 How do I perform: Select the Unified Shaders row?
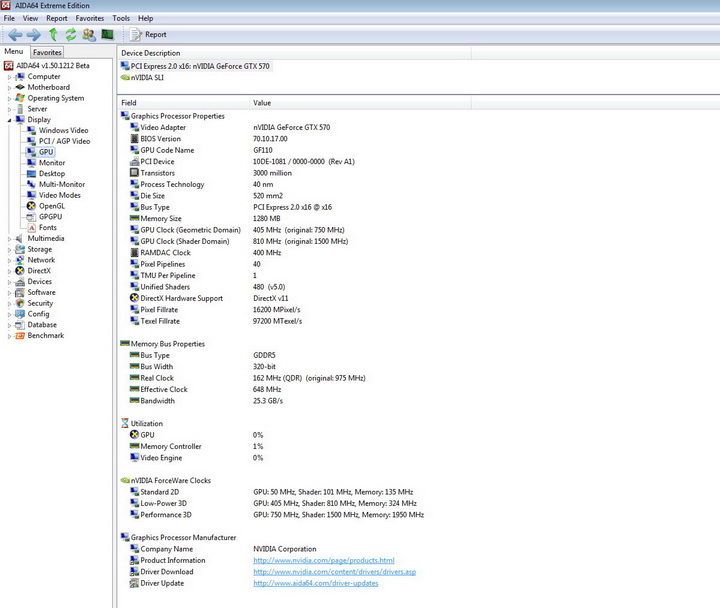tap(208, 287)
